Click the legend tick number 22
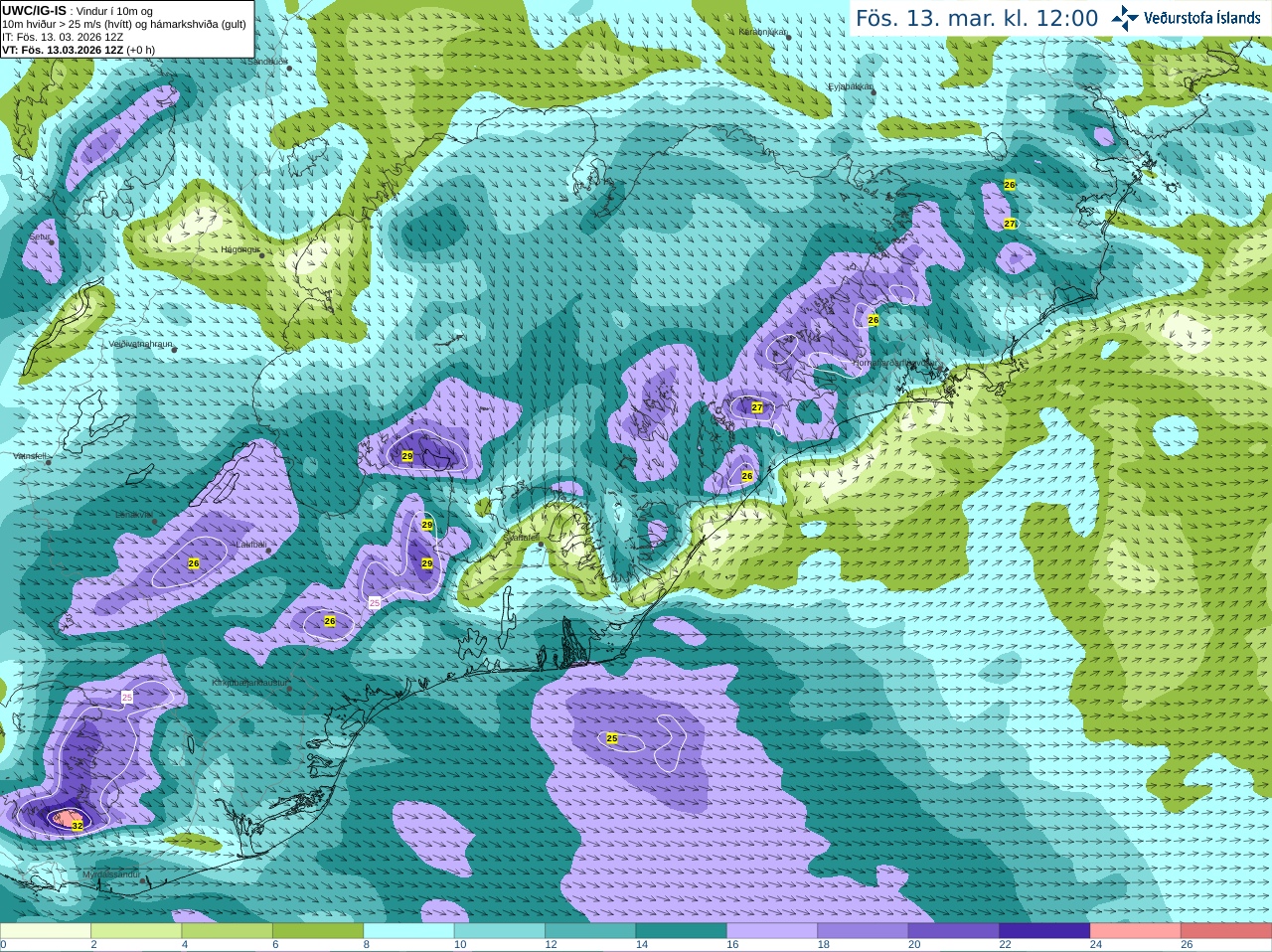The height and width of the screenshot is (952, 1272). click(1006, 945)
